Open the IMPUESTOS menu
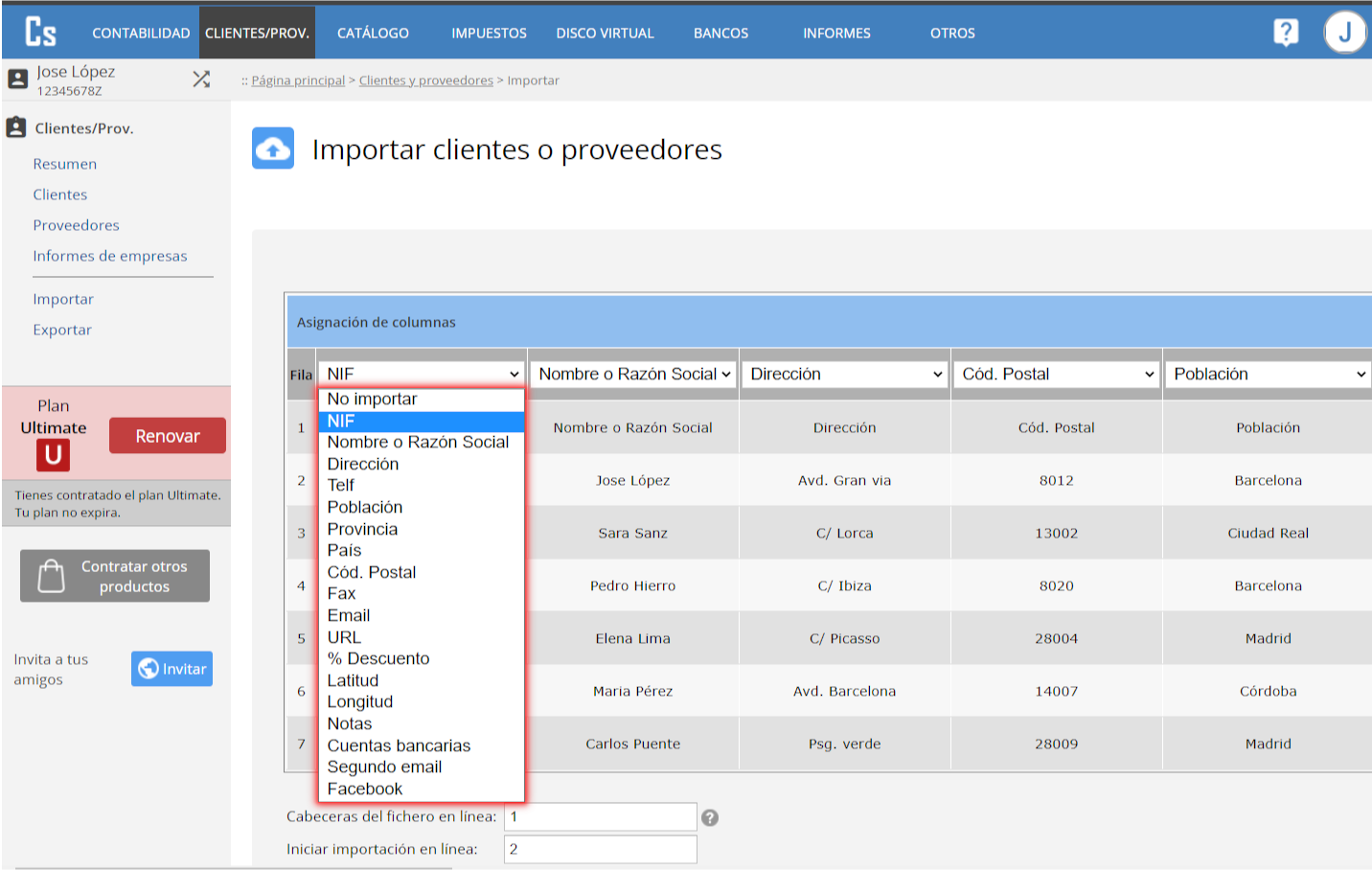This screenshot has width=1372, height=870. point(489,33)
